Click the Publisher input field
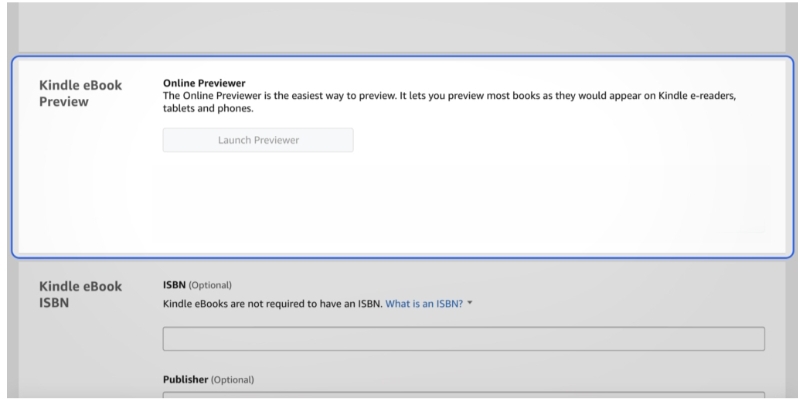 coord(463,396)
